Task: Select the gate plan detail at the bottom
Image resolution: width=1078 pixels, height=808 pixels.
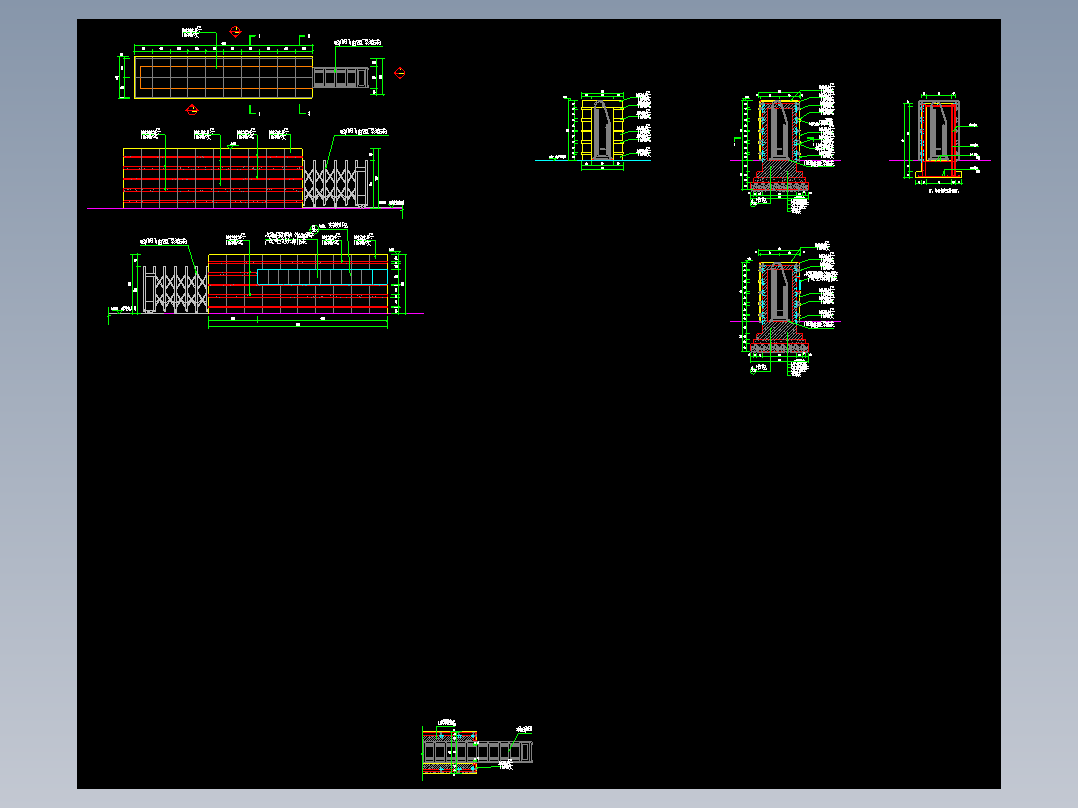Action: point(477,752)
